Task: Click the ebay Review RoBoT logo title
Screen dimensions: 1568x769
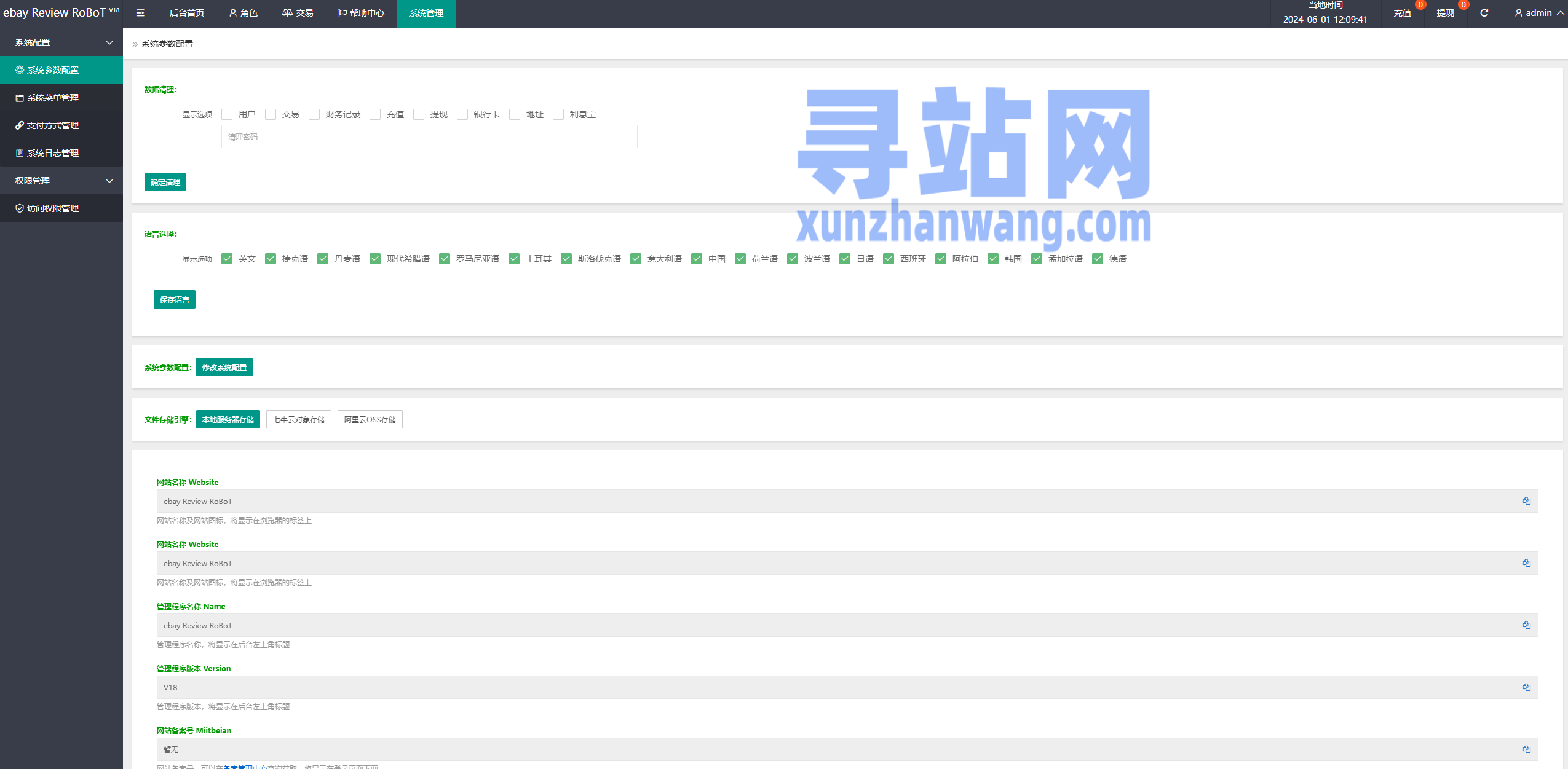Action: coord(61,12)
